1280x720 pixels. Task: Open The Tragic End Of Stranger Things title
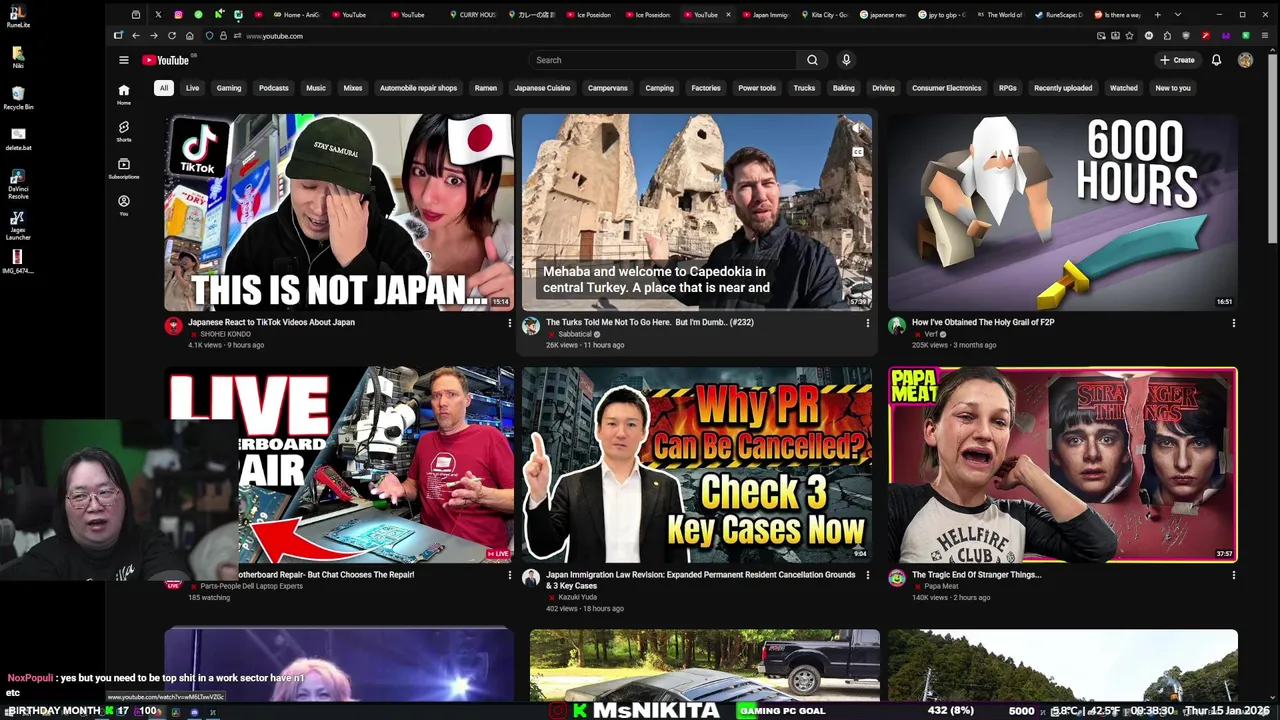(976, 574)
